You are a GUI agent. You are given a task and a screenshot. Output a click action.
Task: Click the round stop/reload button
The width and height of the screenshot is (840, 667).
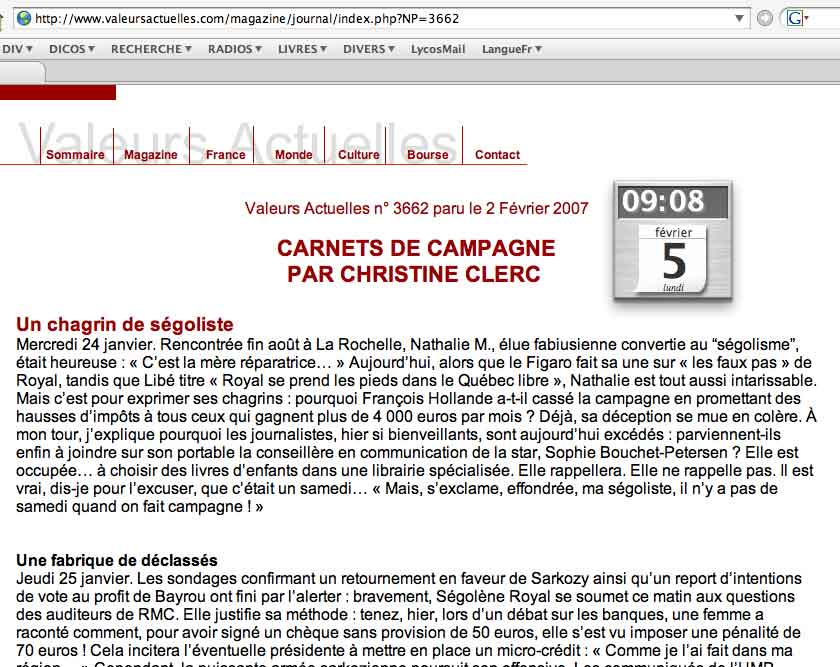tap(765, 19)
